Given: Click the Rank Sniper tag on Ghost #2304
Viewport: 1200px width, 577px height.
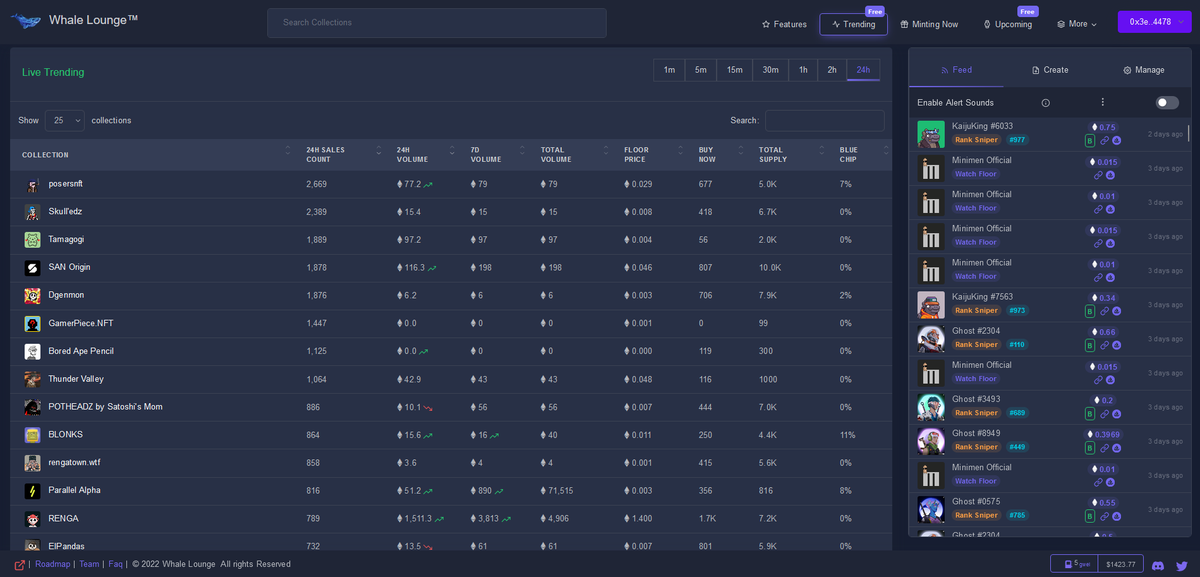Looking at the screenshot, I should [976, 345].
